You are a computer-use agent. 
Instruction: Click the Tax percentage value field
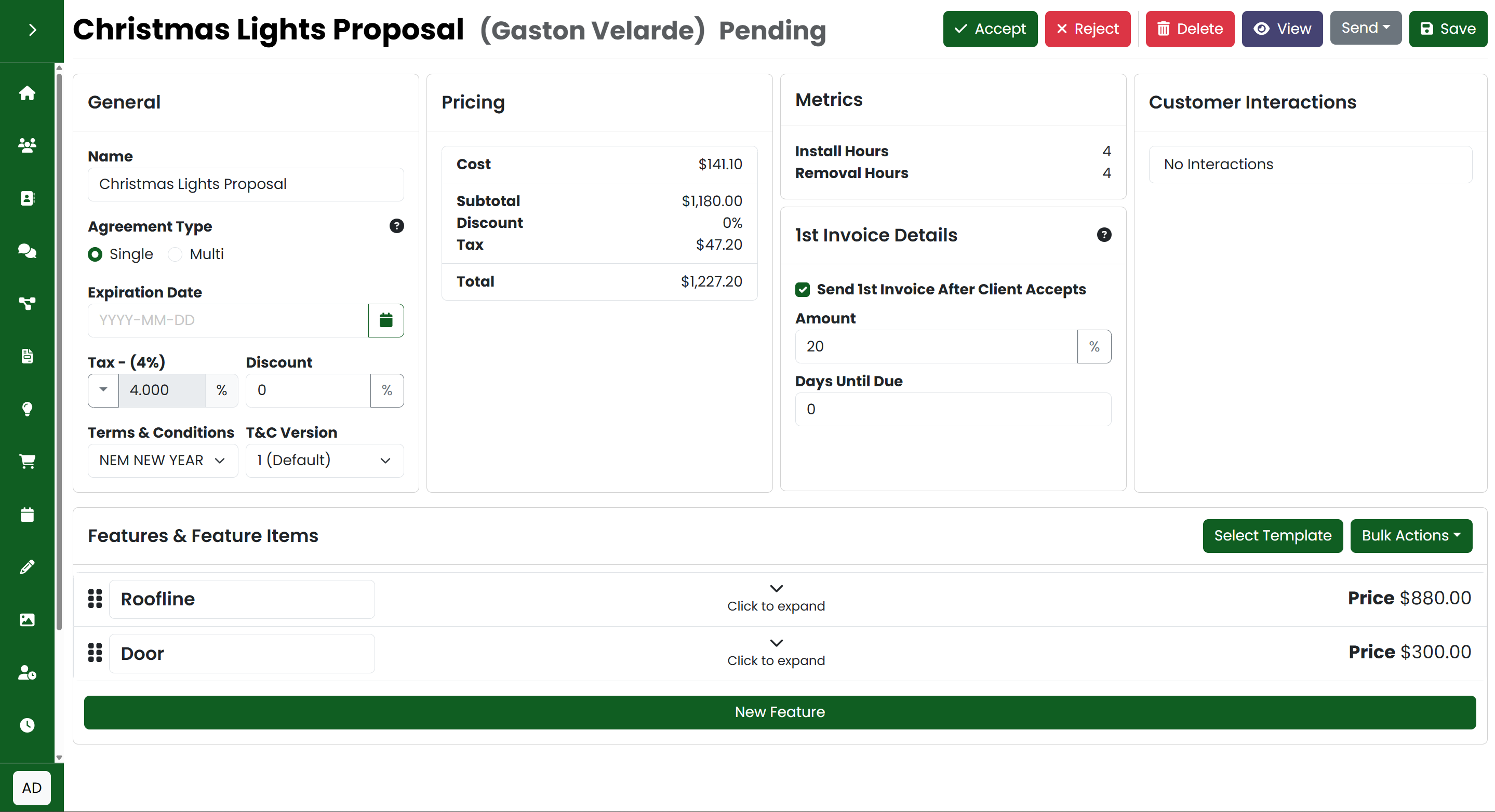click(162, 390)
